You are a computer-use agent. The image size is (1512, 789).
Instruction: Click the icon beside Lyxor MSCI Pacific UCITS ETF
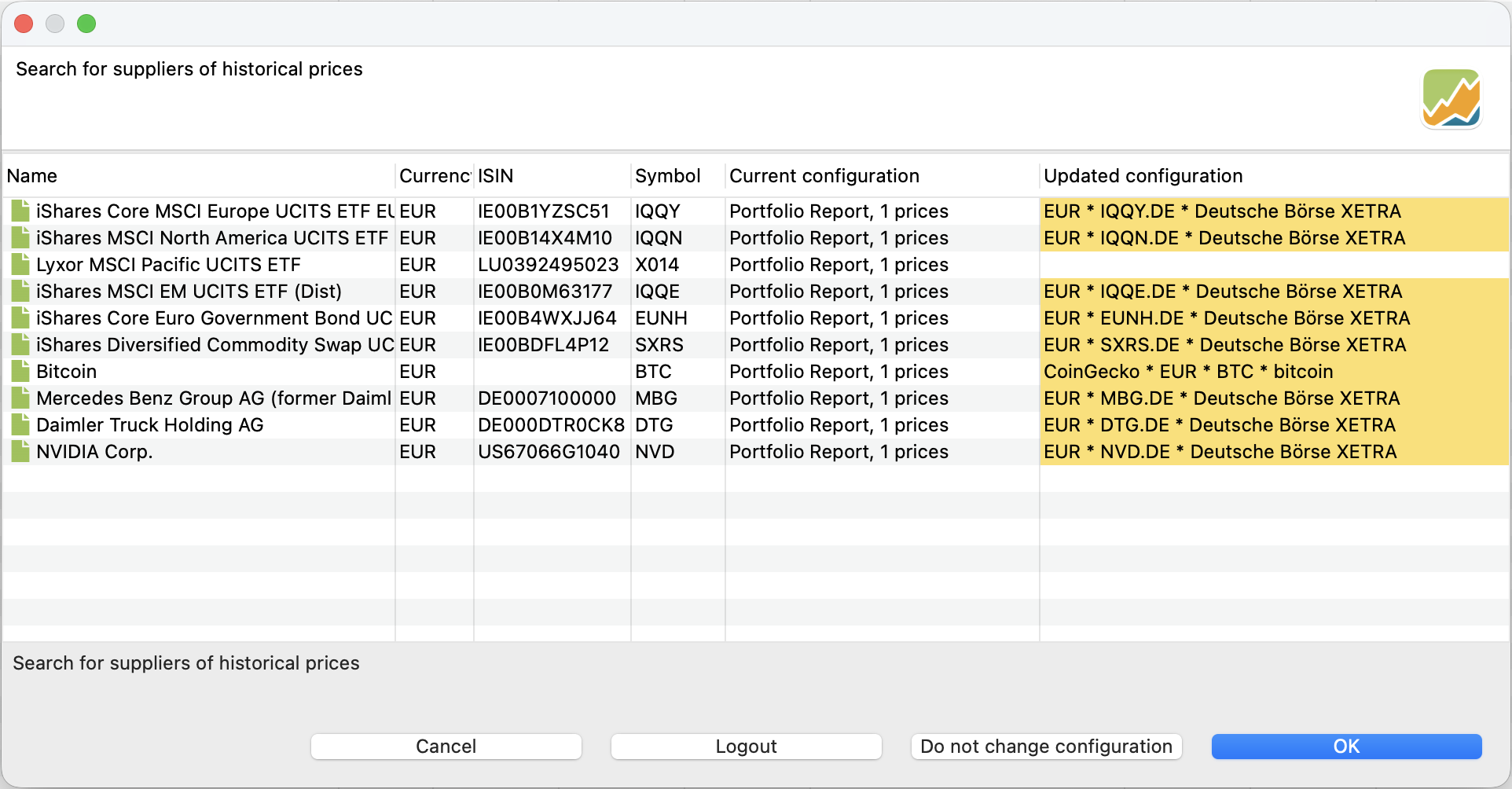tap(20, 265)
